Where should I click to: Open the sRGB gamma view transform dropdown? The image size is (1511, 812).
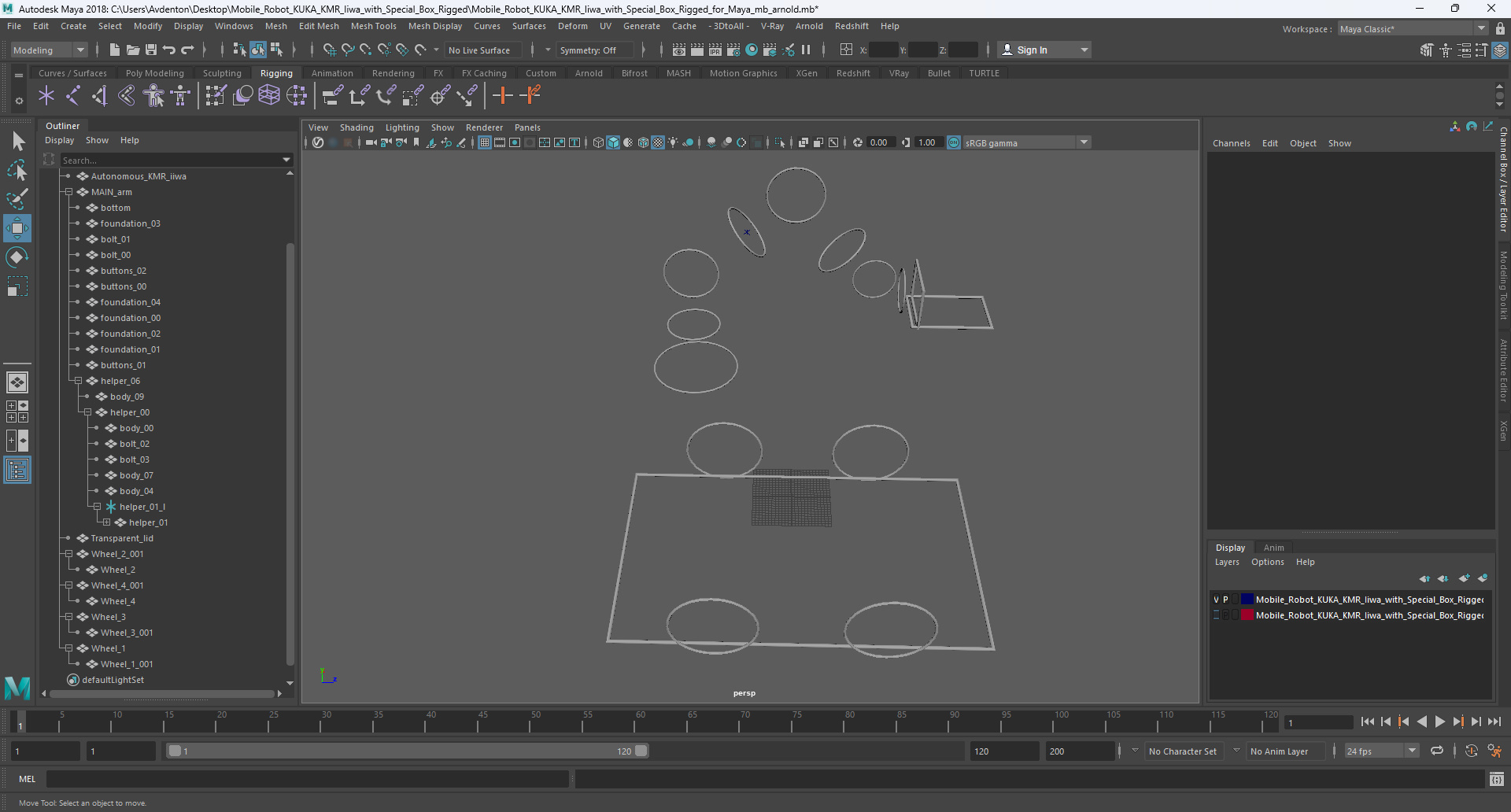[x=1027, y=142]
